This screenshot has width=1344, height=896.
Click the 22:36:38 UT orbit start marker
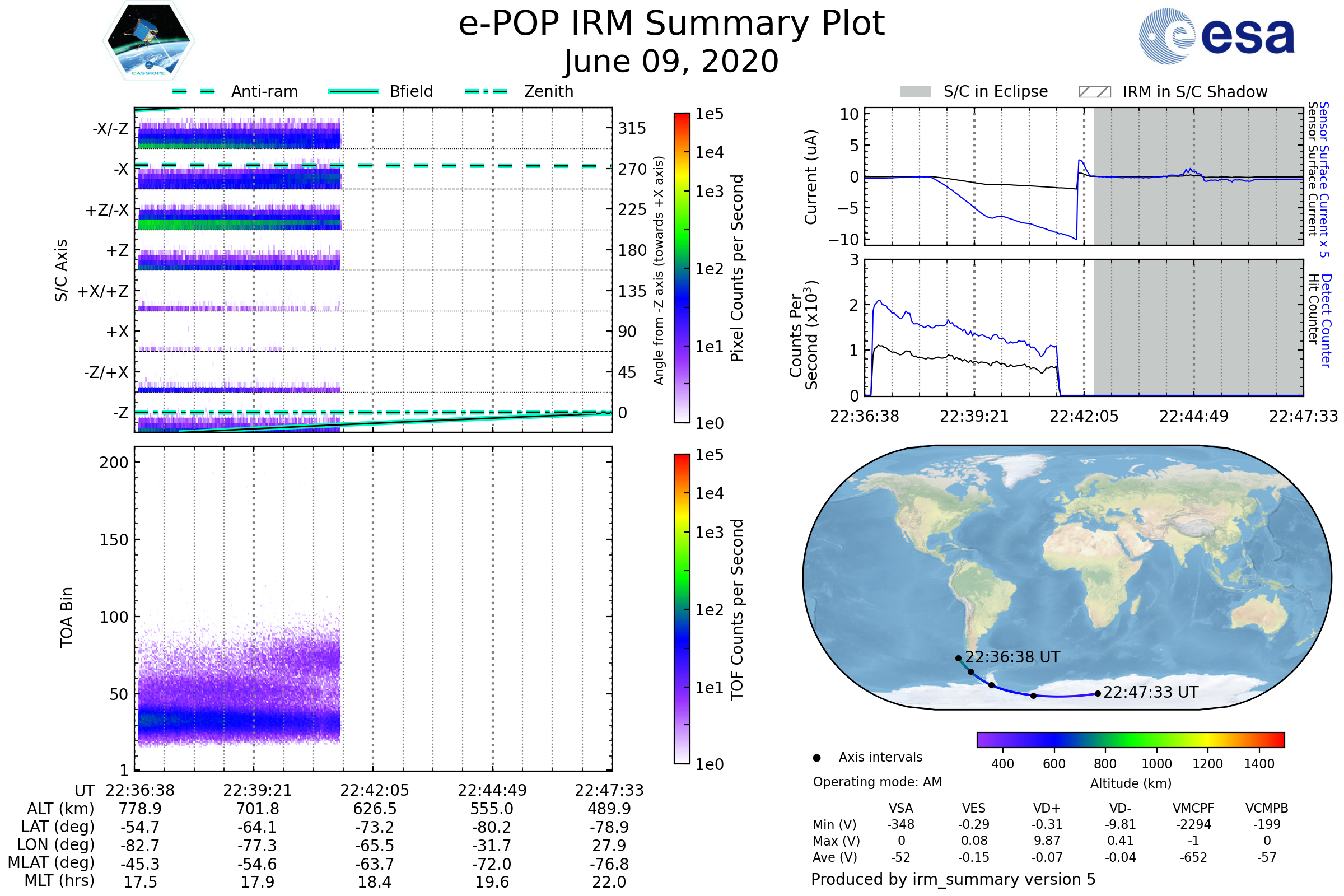tap(958, 659)
